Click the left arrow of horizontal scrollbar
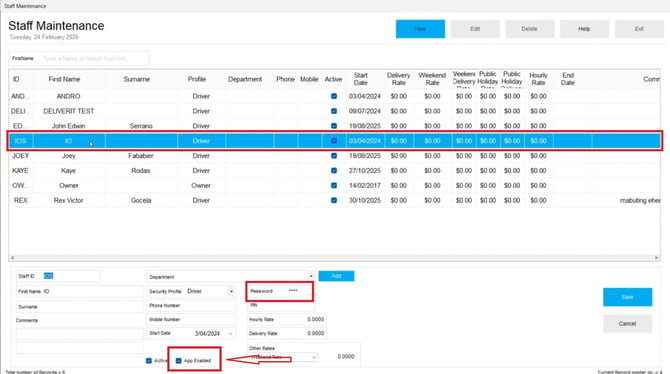Screen dimensions: 670x374 [x=12, y=258]
